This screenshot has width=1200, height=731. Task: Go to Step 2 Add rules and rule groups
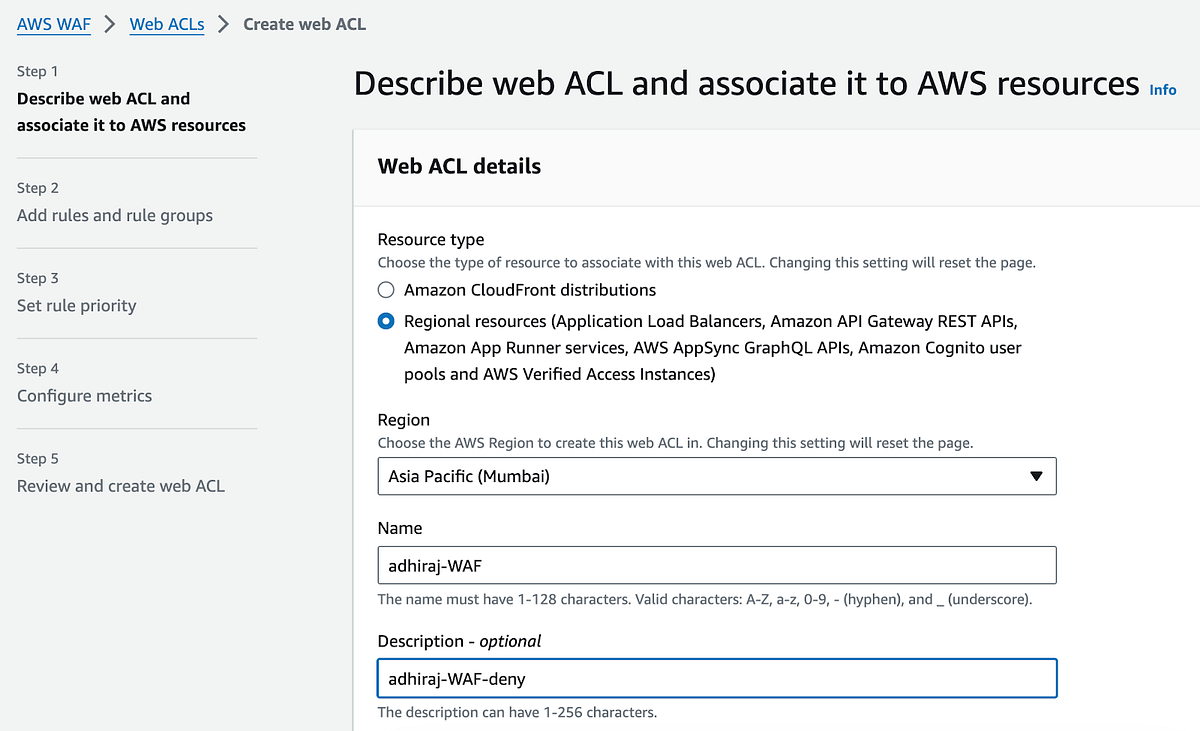[115, 215]
